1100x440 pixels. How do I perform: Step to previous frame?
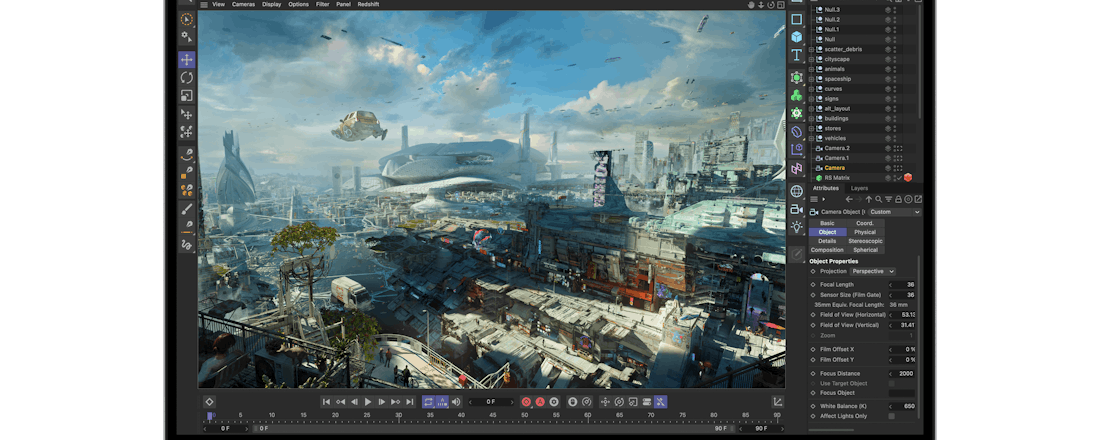(x=354, y=402)
